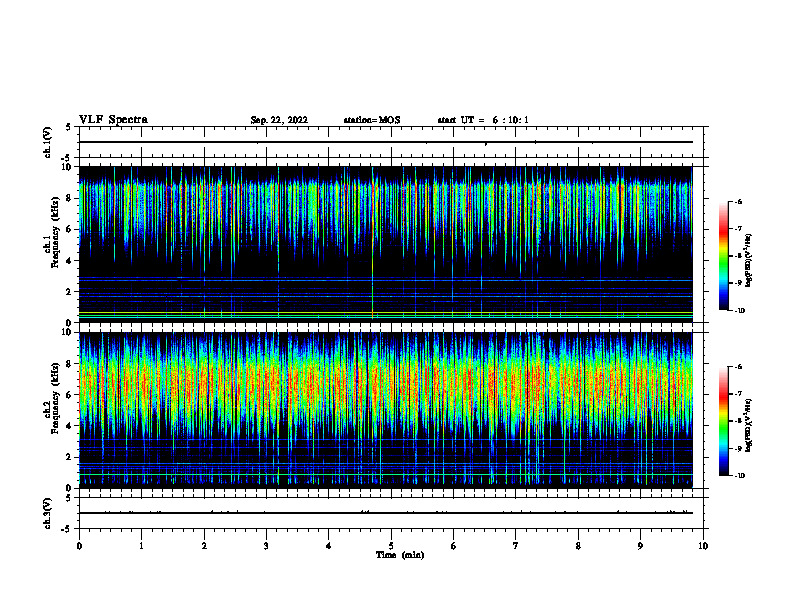Click the time-axis tick label "3"

point(266,546)
